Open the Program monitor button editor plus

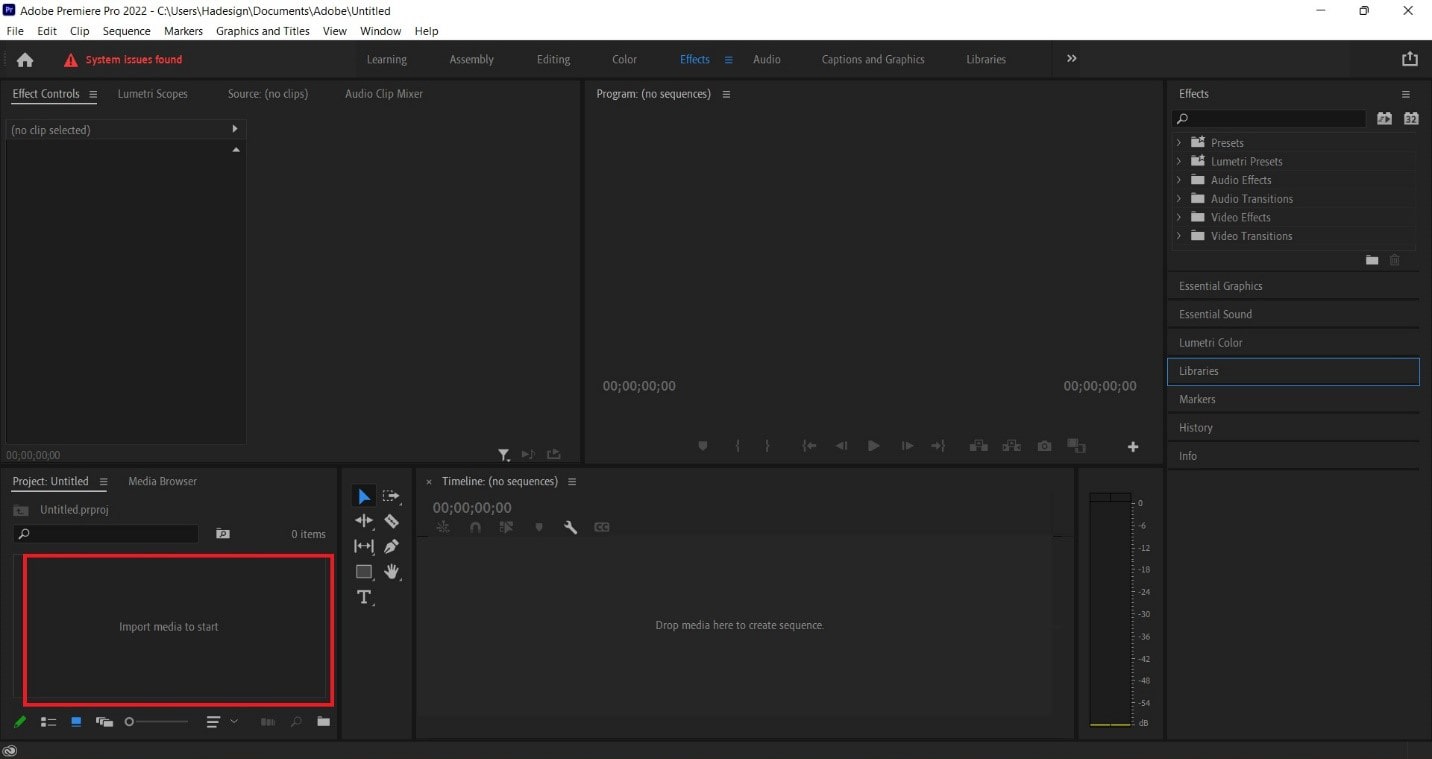pos(1133,447)
